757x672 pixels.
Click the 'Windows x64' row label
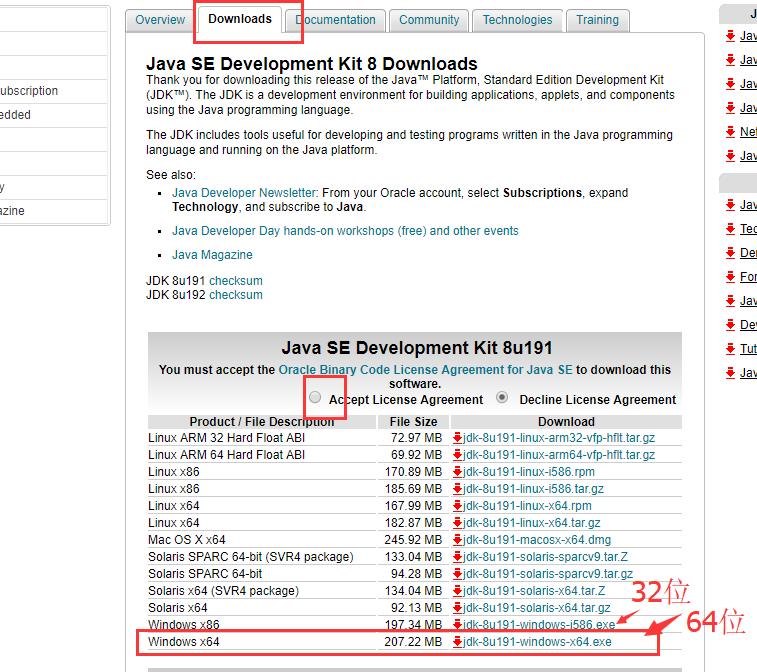[x=183, y=642]
